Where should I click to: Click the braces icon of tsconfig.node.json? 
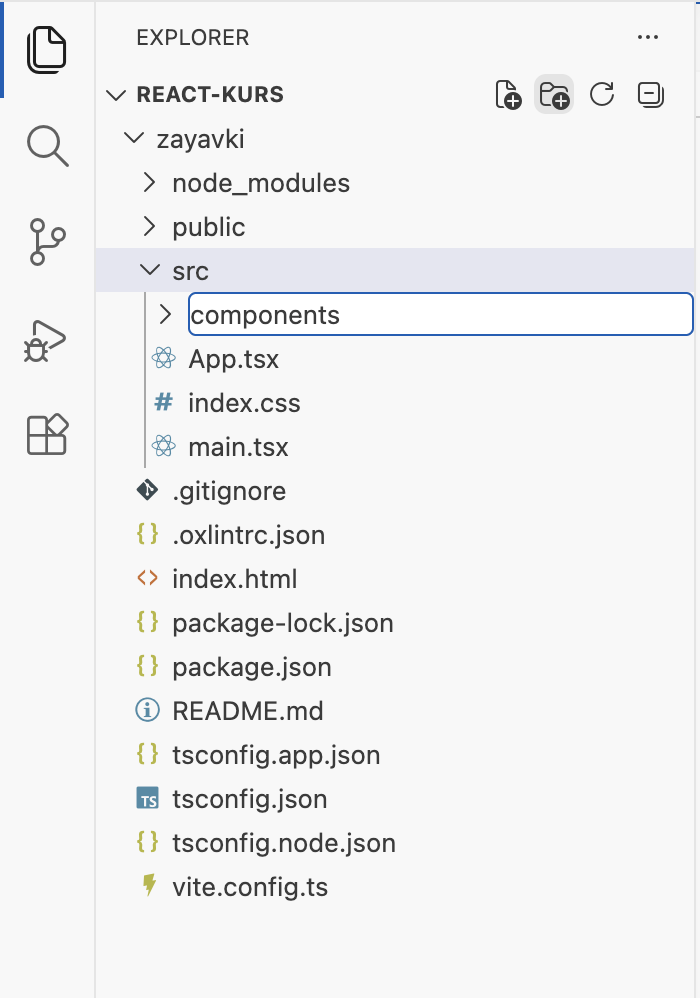point(147,841)
